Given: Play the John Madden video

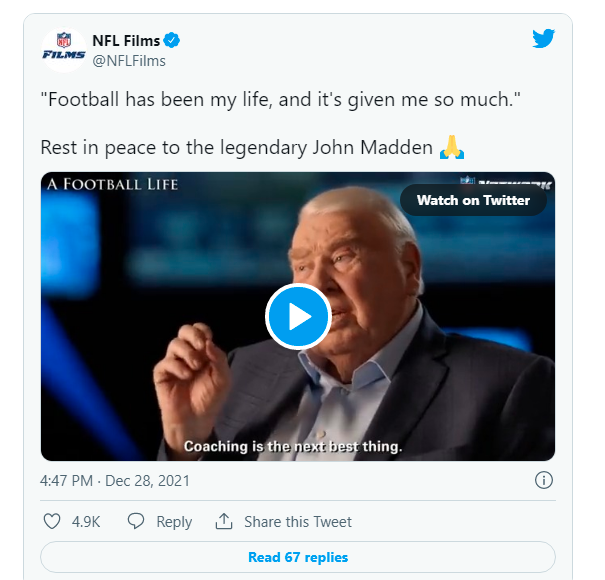Looking at the screenshot, I should click(x=298, y=317).
